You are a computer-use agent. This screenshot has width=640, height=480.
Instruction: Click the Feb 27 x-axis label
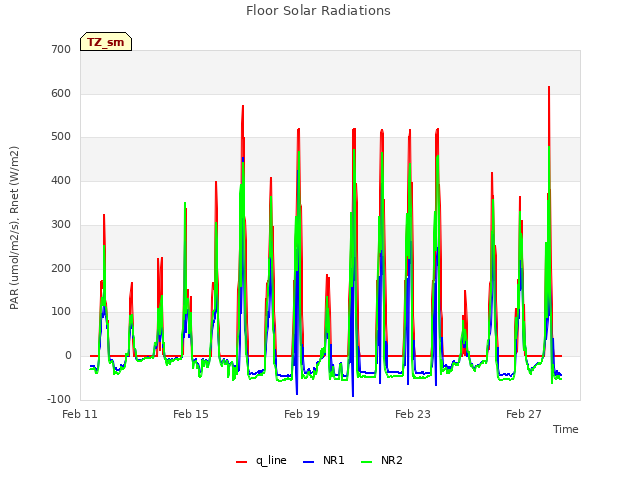pos(524,414)
